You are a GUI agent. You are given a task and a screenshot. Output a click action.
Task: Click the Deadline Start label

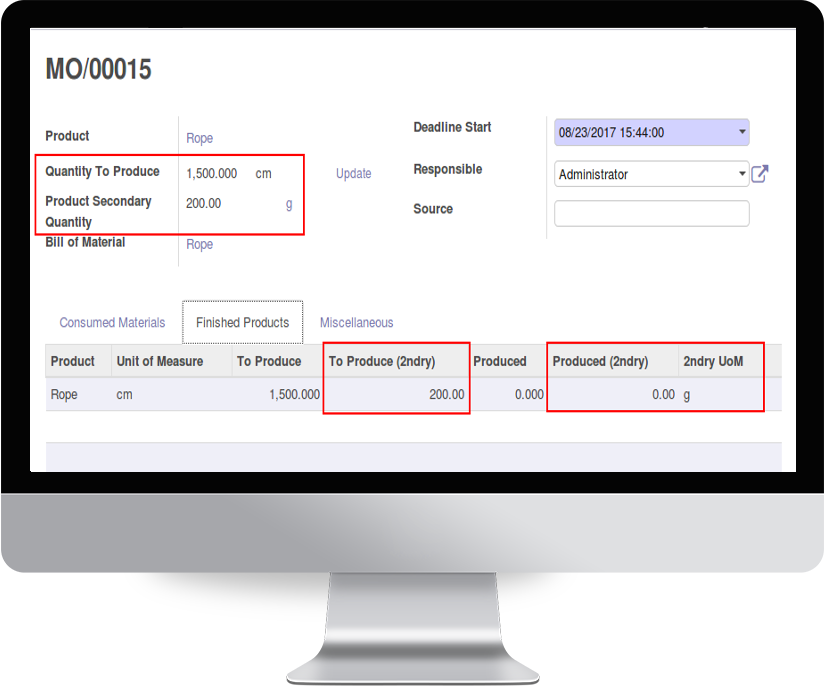point(452,127)
